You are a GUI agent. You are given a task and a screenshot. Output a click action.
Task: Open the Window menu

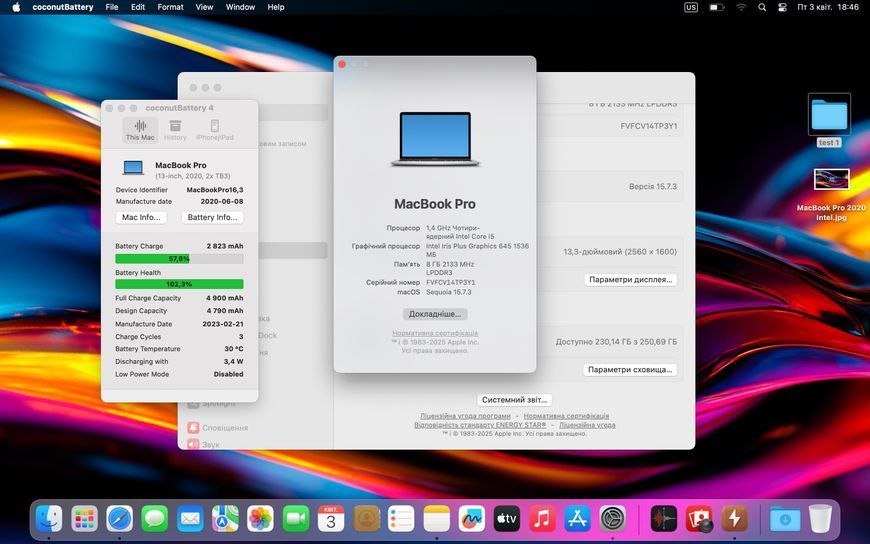[240, 7]
